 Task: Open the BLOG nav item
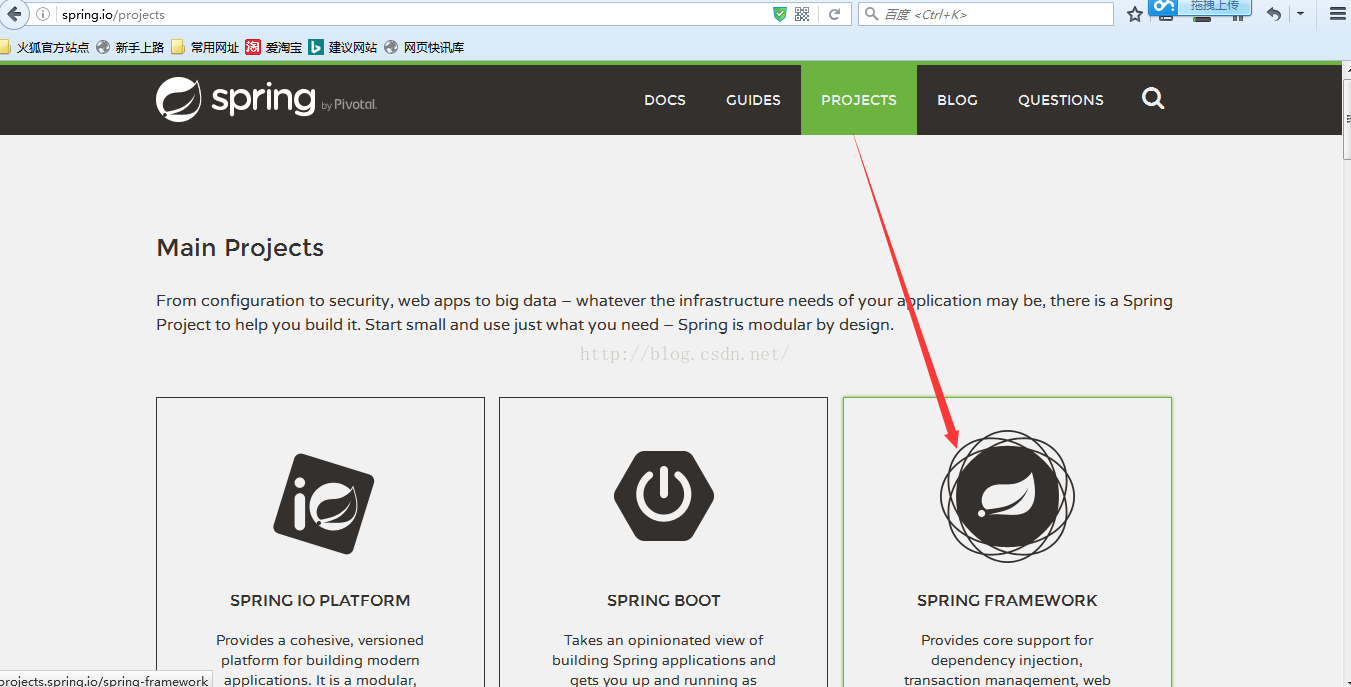coord(957,100)
